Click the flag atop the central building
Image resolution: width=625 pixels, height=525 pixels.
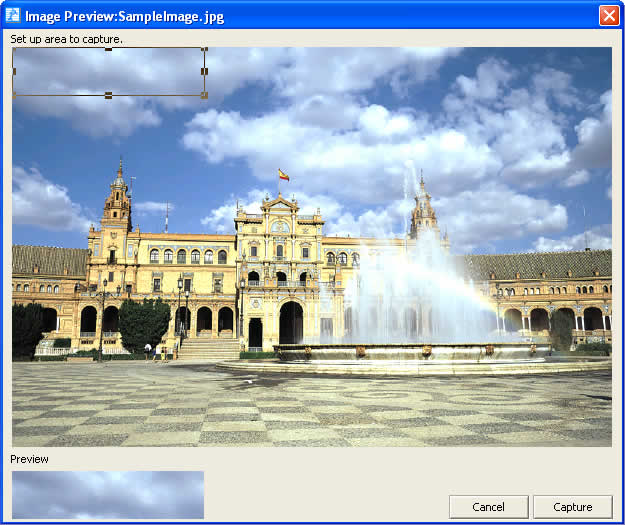tap(283, 175)
